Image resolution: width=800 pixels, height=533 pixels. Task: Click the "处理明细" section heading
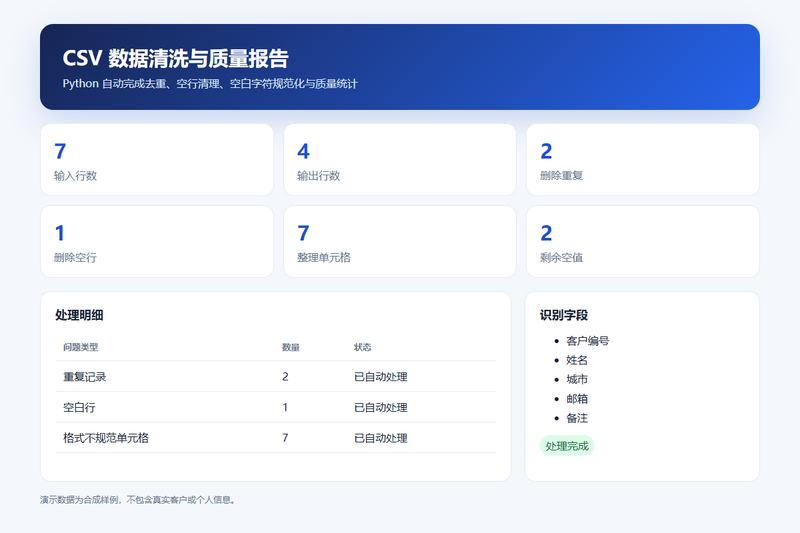[79, 315]
